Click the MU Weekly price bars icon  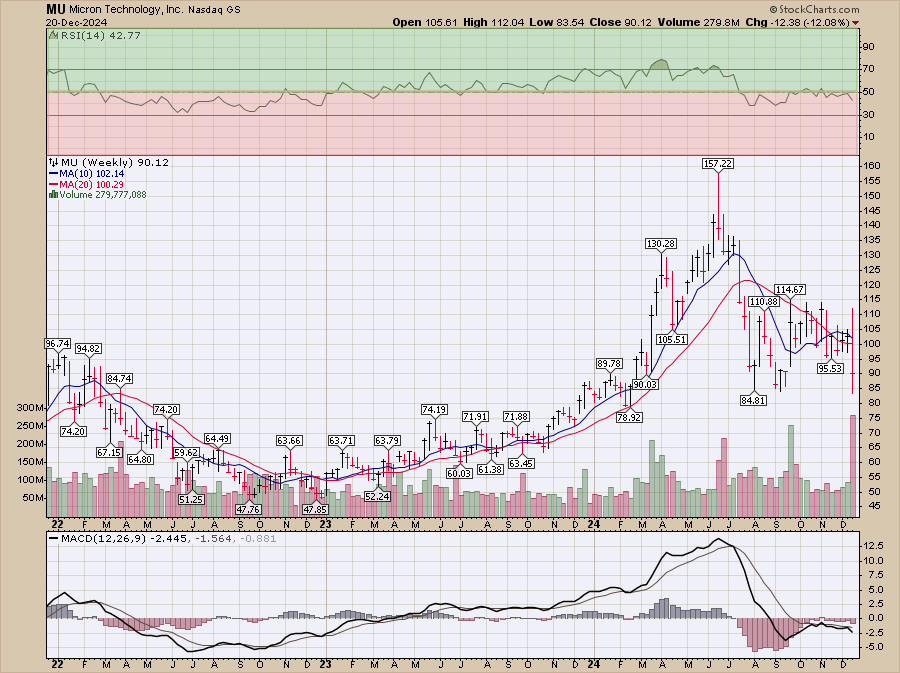point(52,163)
